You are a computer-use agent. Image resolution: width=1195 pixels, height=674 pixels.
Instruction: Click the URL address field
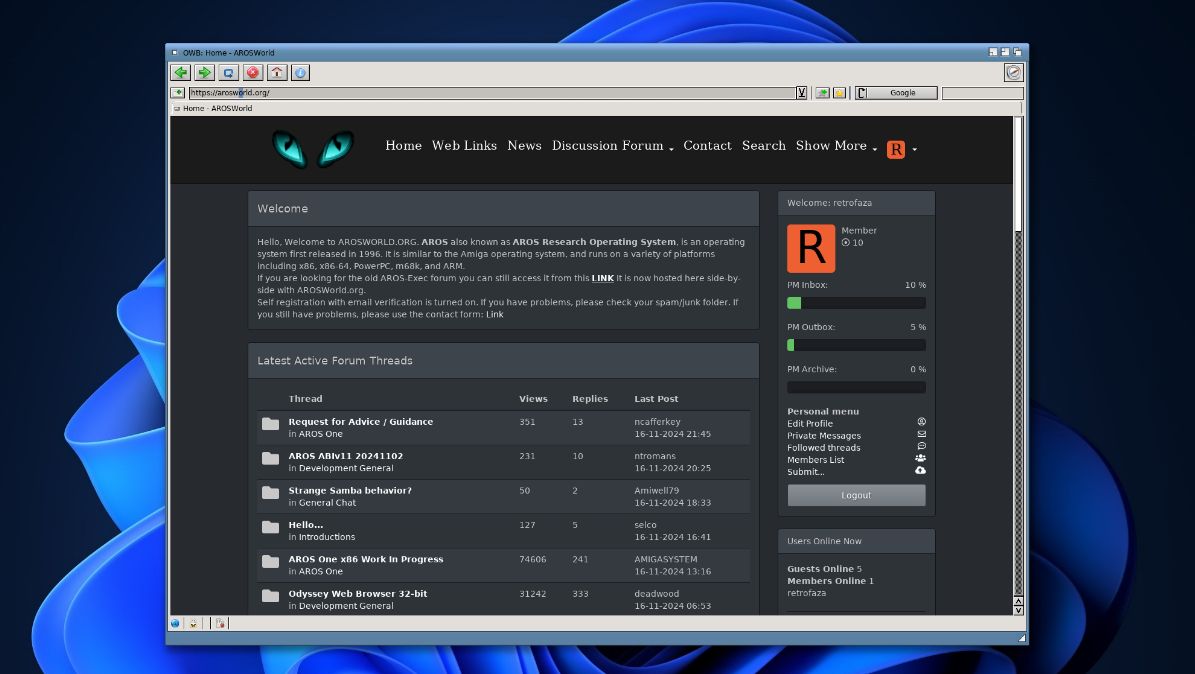(x=492, y=93)
